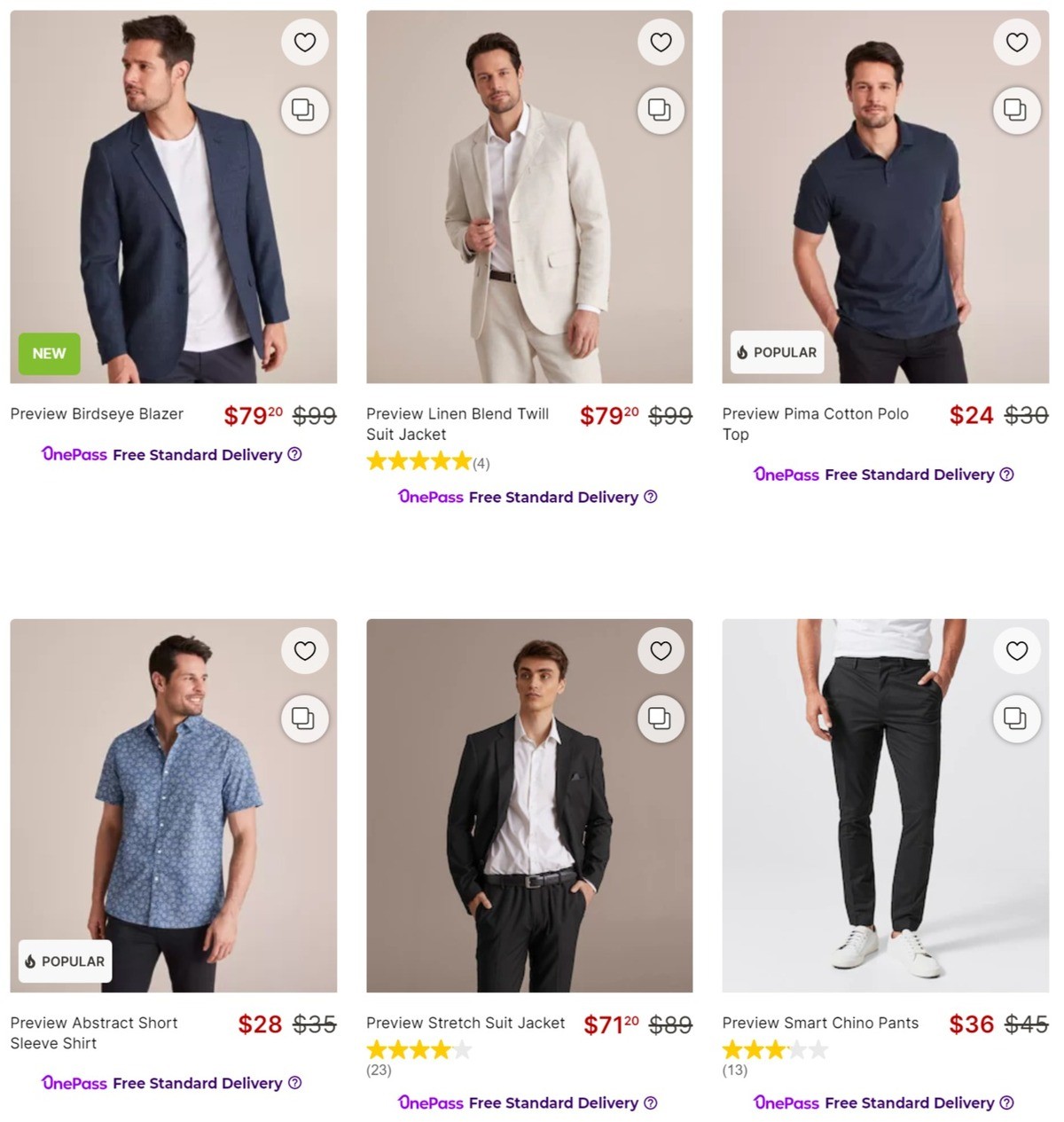Click the (23) review count under Stretch Suit Jacket
1064x1122 pixels.
click(x=378, y=1070)
